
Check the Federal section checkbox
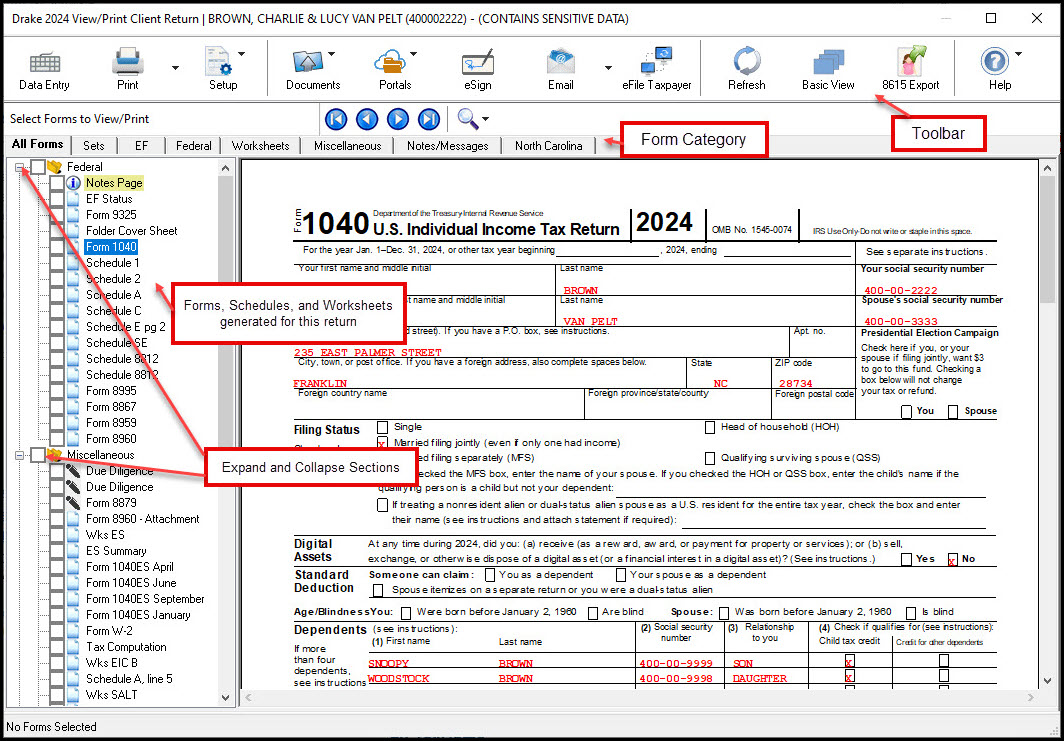pyautogui.click(x=39, y=167)
